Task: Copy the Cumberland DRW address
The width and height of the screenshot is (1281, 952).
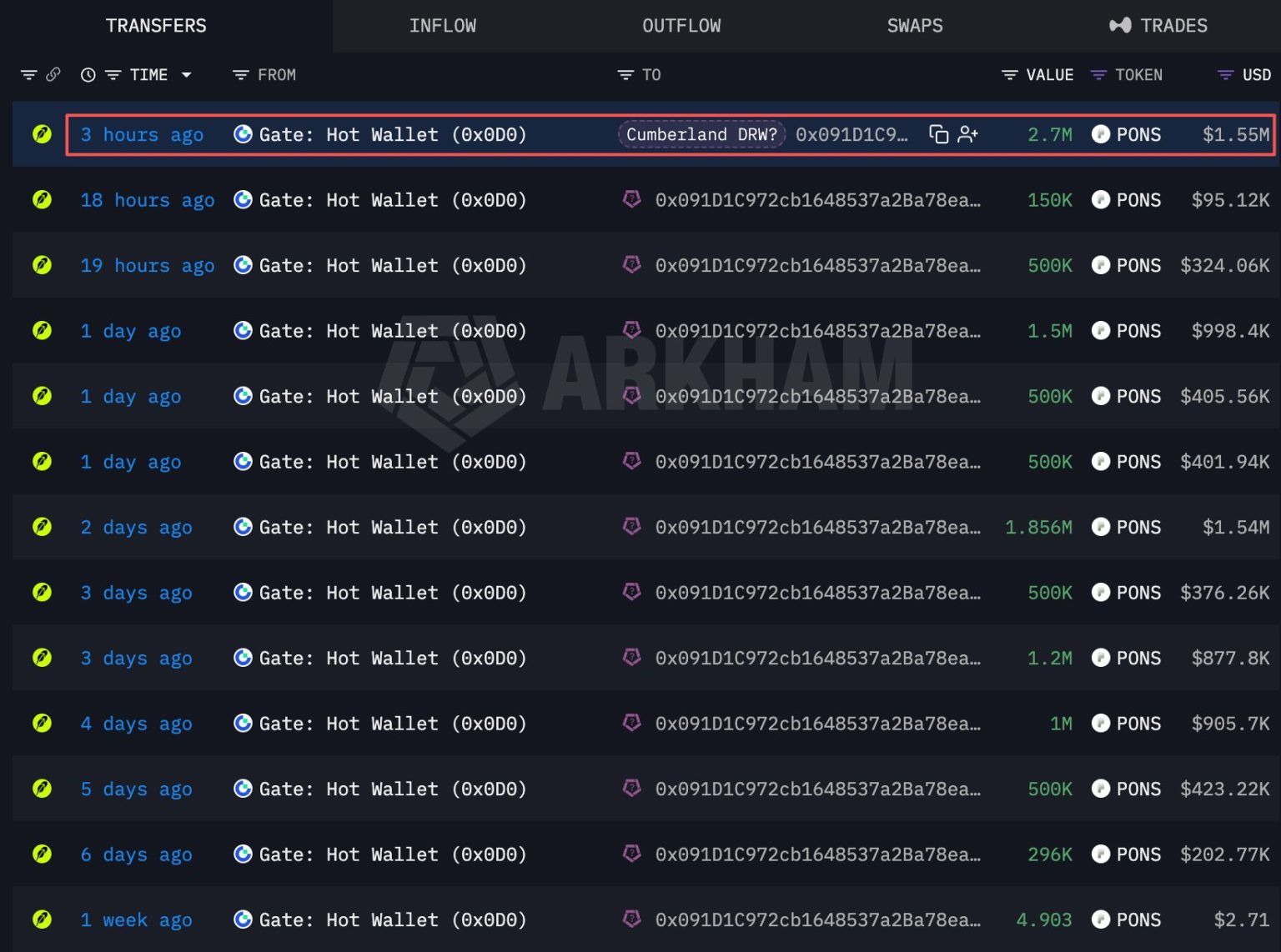Action: (x=939, y=134)
